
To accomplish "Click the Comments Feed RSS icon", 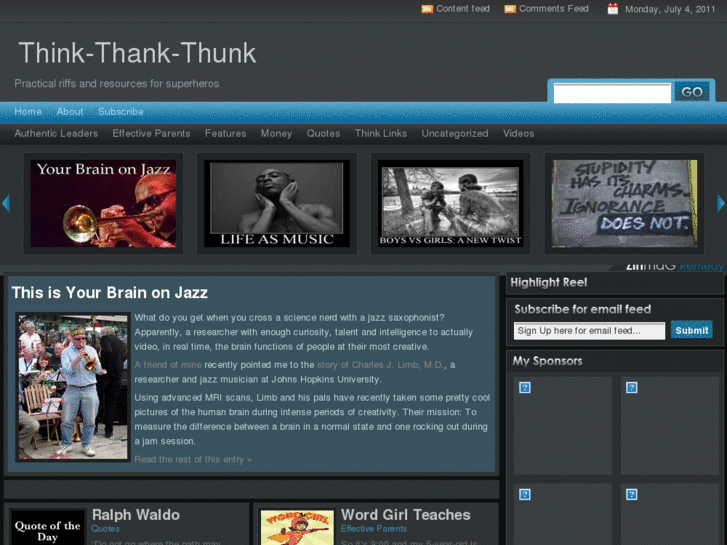I will (510, 9).
